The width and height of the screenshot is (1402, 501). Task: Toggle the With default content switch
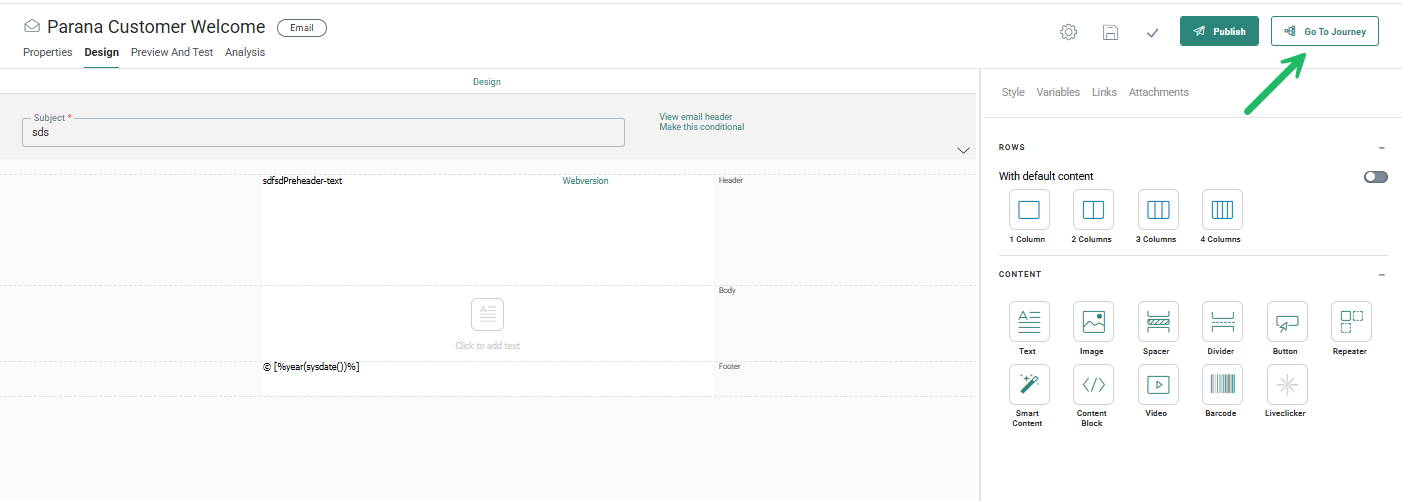click(x=1375, y=176)
